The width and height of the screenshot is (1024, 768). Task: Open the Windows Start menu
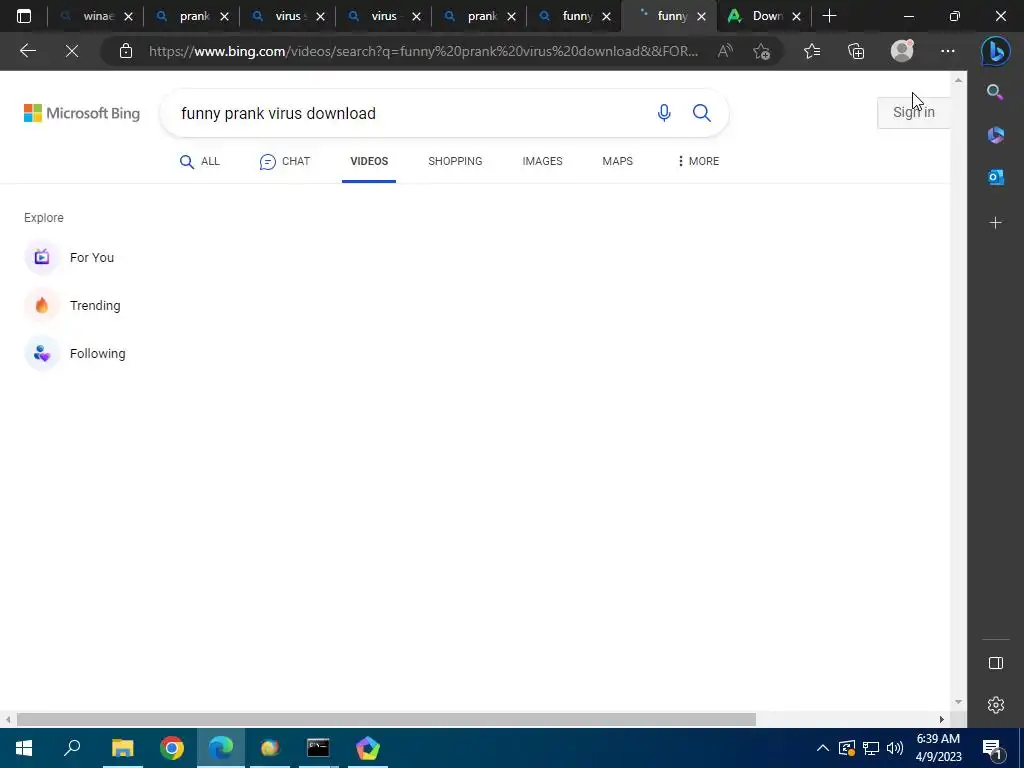tap(24, 748)
